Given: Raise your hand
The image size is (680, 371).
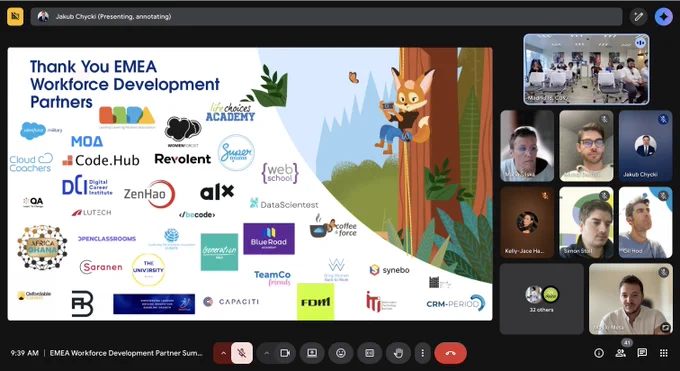Looking at the screenshot, I should (398, 353).
